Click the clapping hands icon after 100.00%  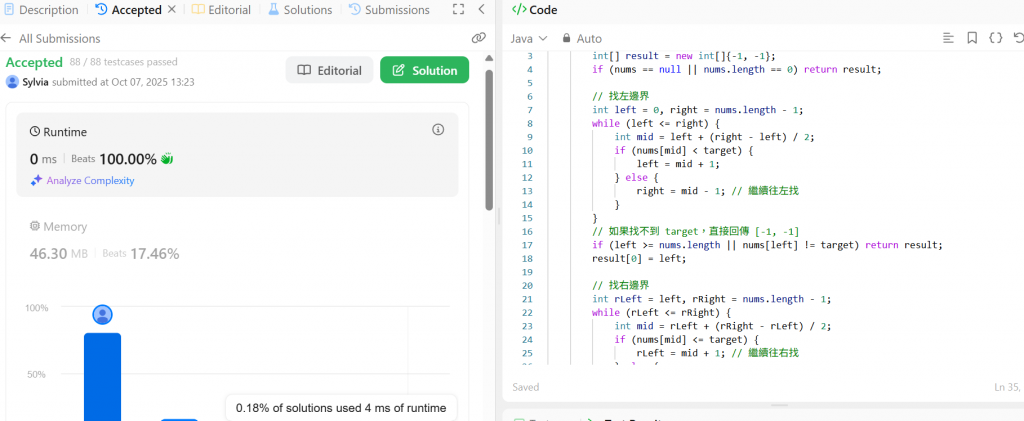167,159
